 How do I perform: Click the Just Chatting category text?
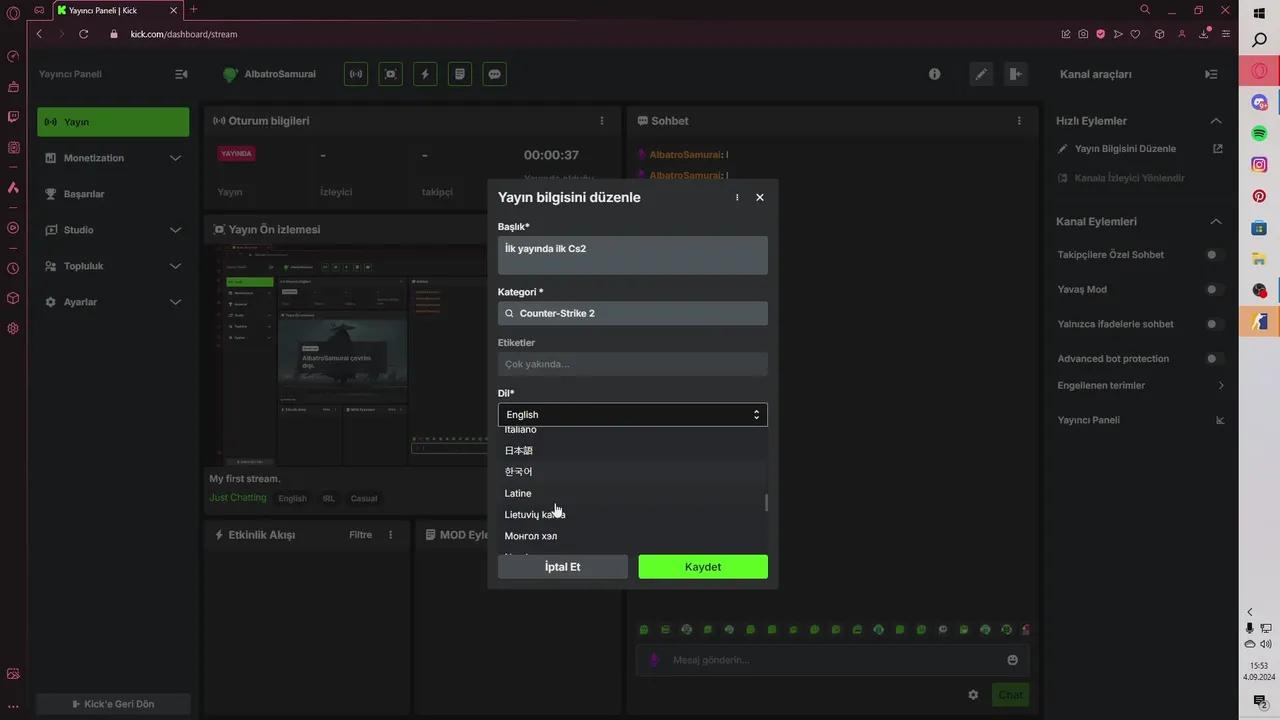[238, 498]
